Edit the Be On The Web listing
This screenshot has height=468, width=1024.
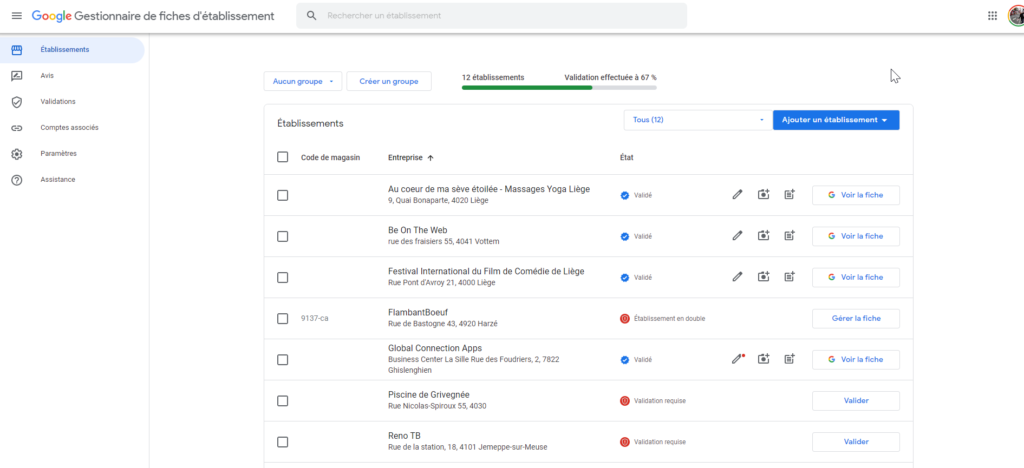coord(737,236)
